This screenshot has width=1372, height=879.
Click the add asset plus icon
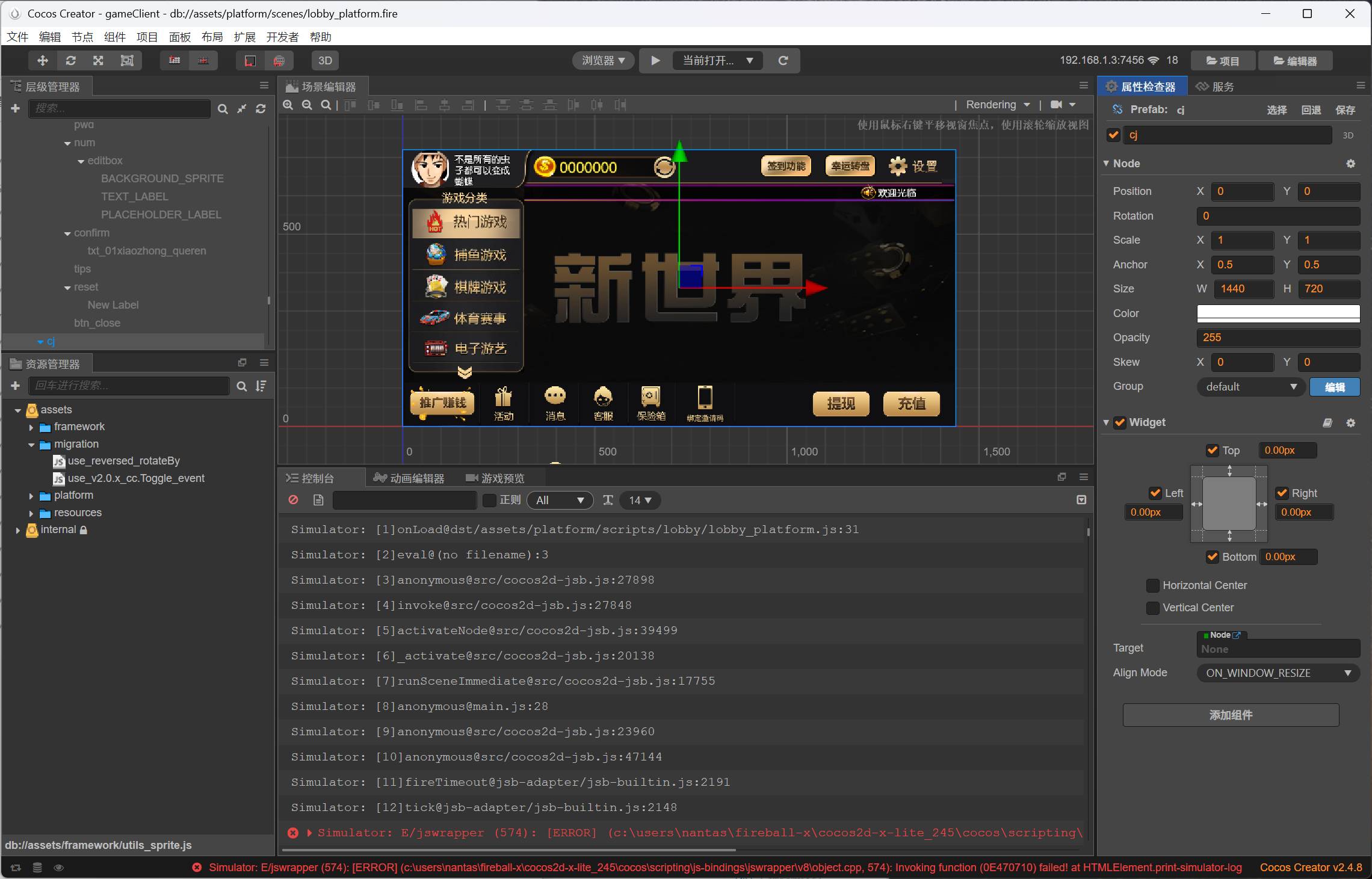16,386
